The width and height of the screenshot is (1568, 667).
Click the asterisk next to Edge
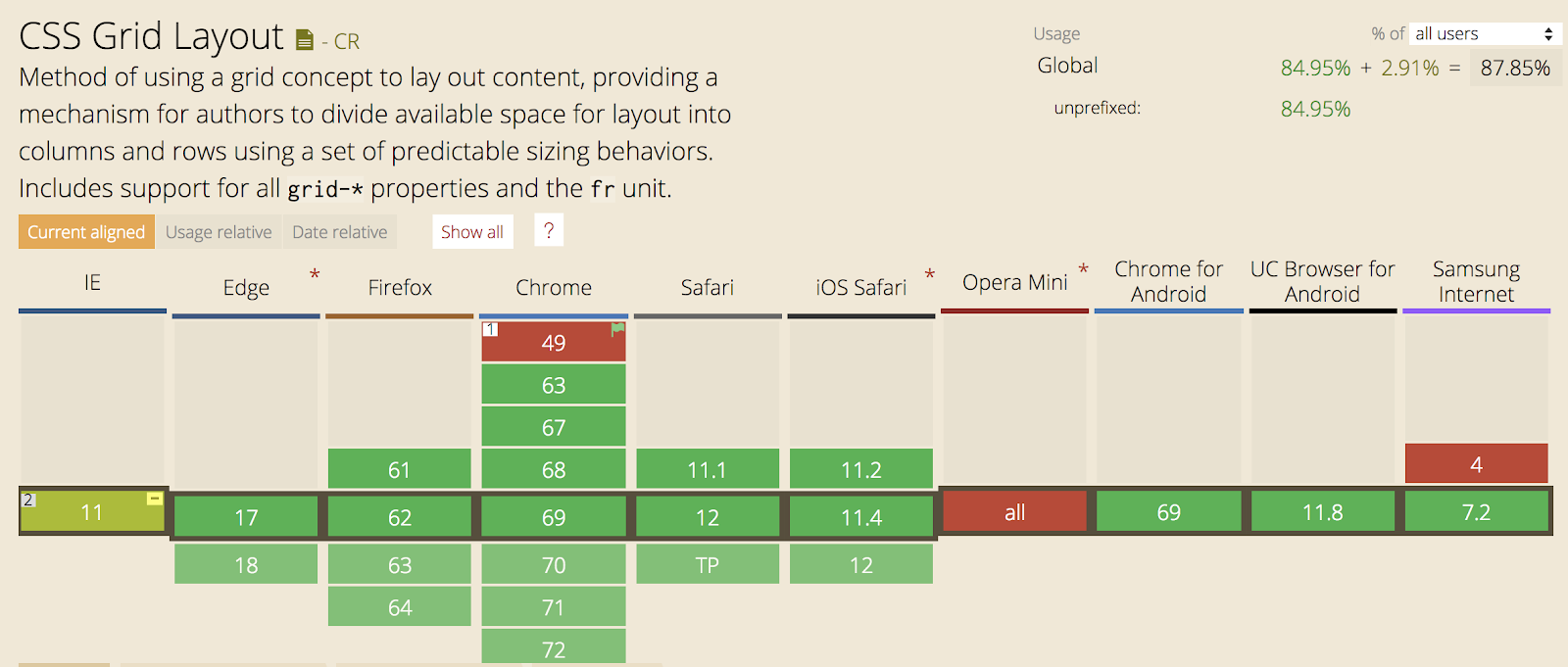click(315, 275)
